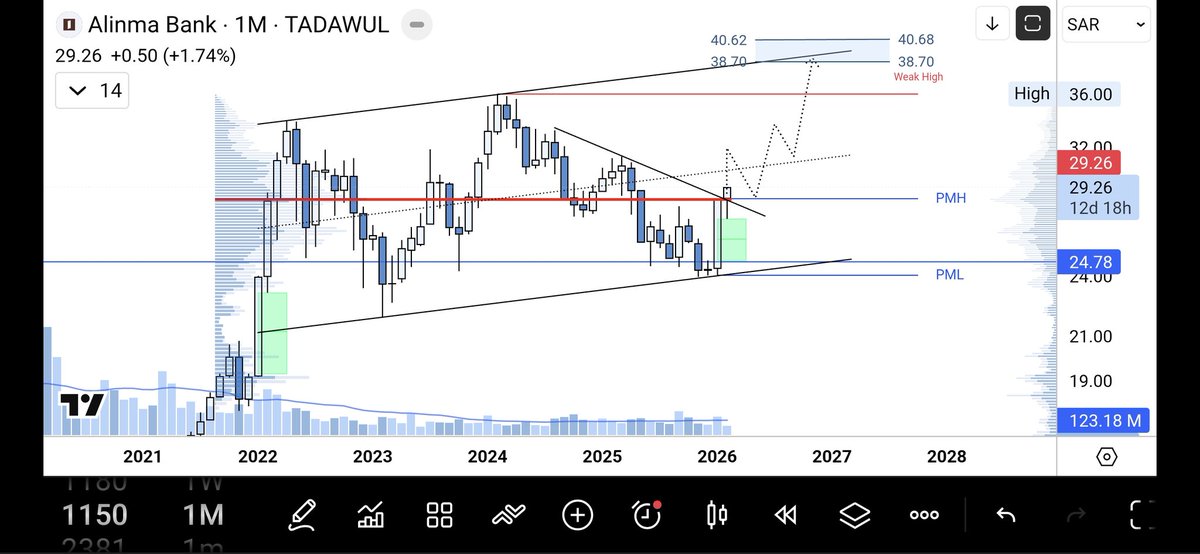Click the Alinma Bank symbol logo
Screen dimensions: 1200x554
(x=67, y=24)
